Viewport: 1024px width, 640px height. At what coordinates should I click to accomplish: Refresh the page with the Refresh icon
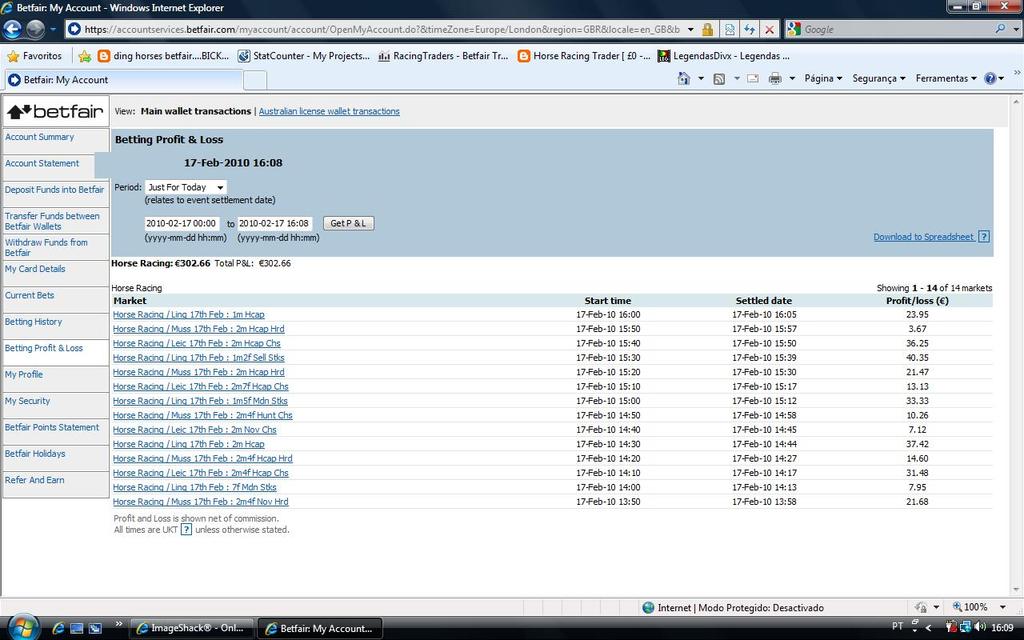pos(749,29)
